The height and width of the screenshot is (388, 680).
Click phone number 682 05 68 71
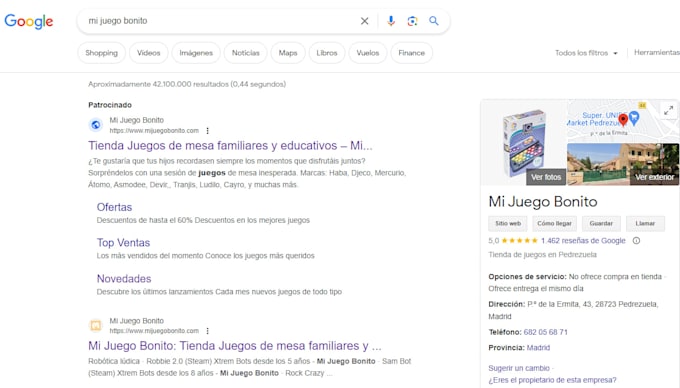[x=546, y=332]
